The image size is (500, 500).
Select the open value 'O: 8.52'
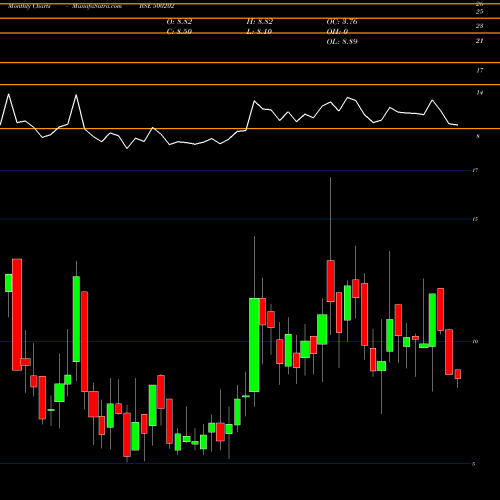pyautogui.click(x=179, y=22)
